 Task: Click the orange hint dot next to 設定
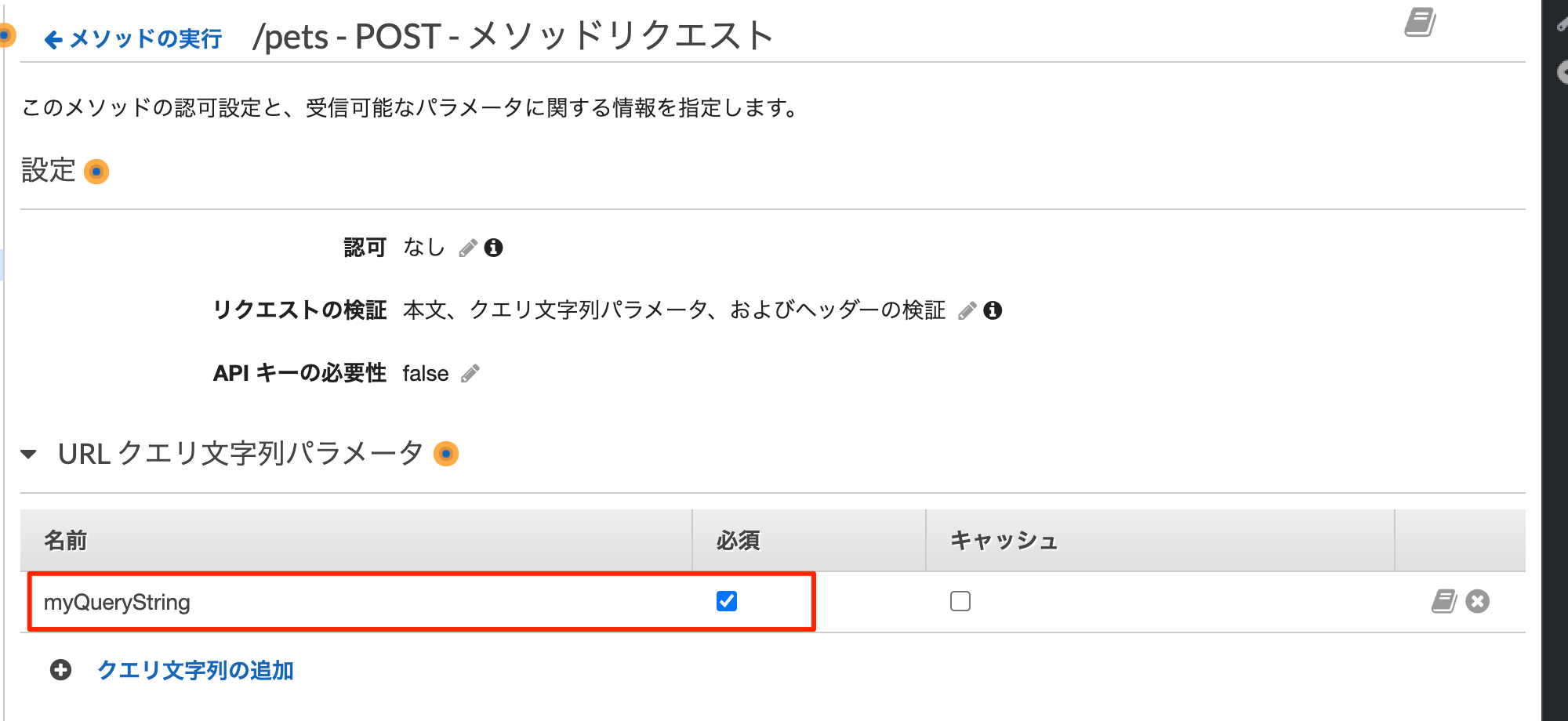(96, 172)
